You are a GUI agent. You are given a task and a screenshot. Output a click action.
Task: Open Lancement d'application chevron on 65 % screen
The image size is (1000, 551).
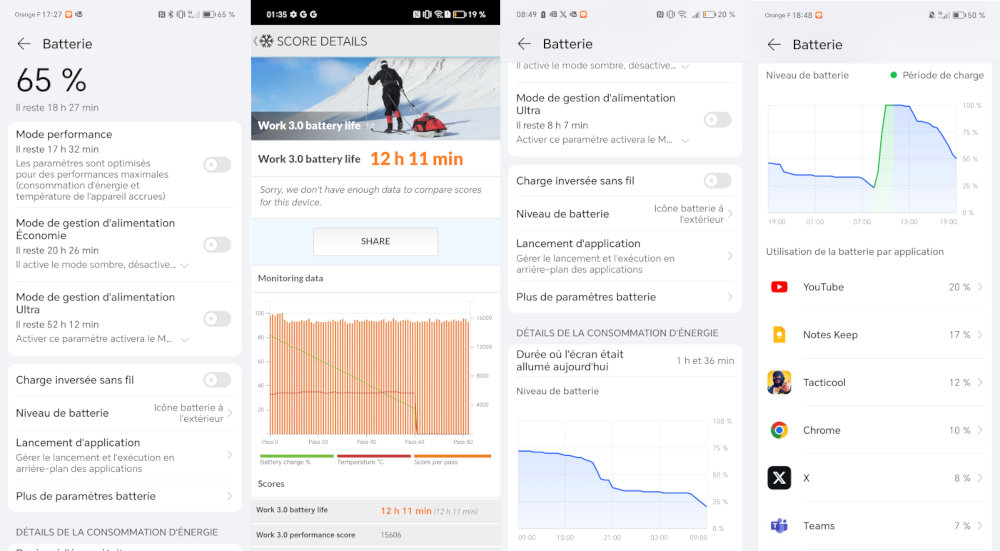click(230, 455)
